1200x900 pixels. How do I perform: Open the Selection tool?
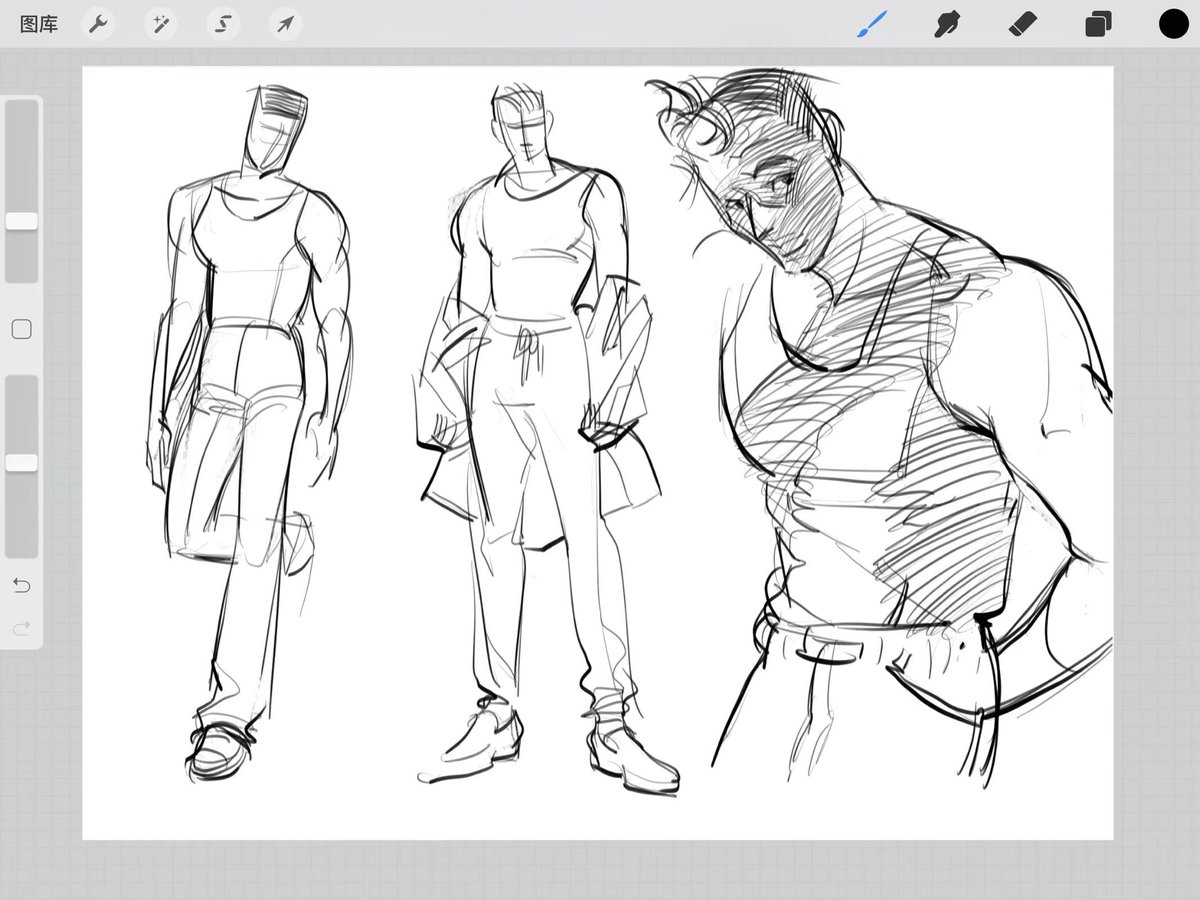point(223,24)
